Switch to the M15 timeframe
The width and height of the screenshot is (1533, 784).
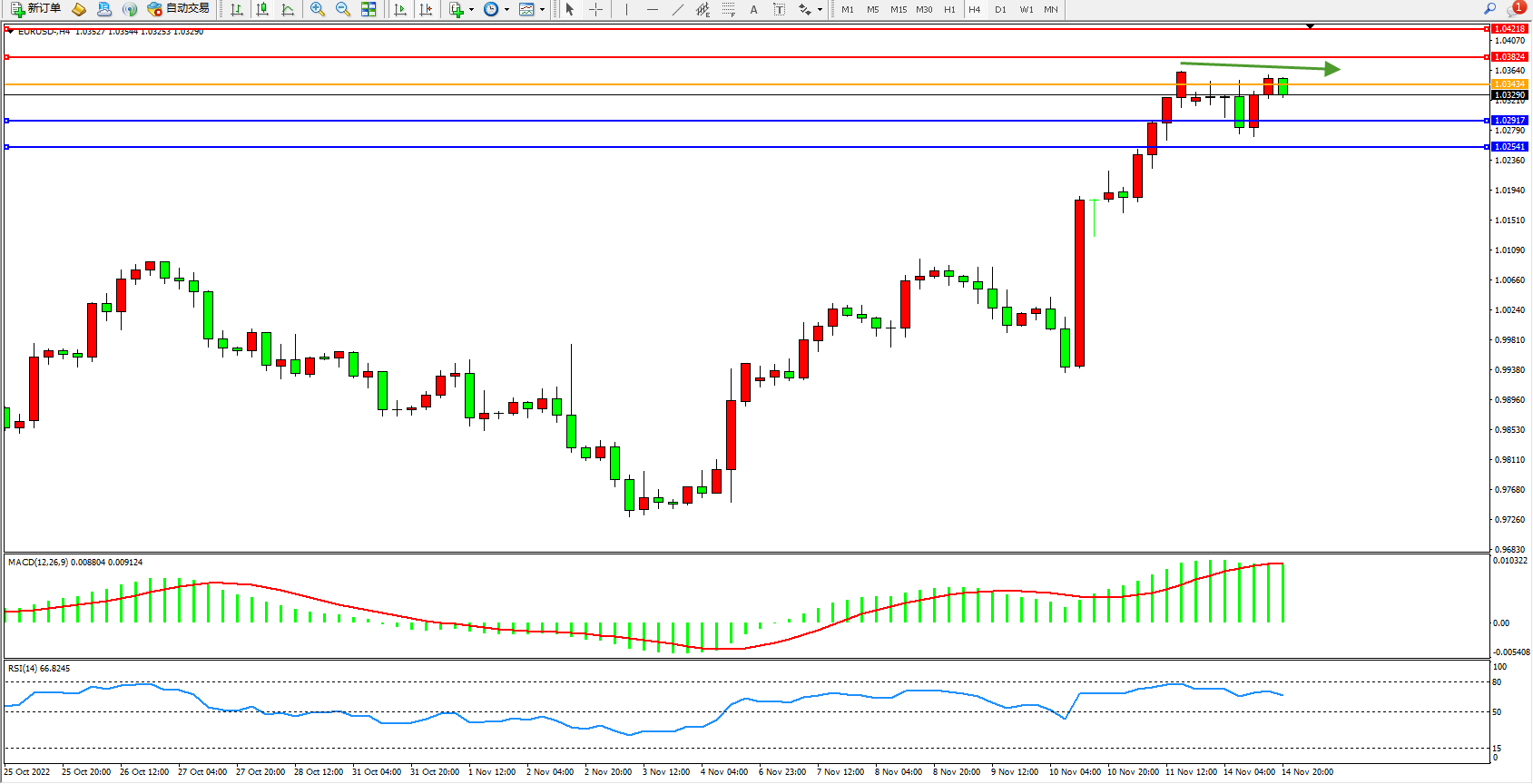point(898,9)
